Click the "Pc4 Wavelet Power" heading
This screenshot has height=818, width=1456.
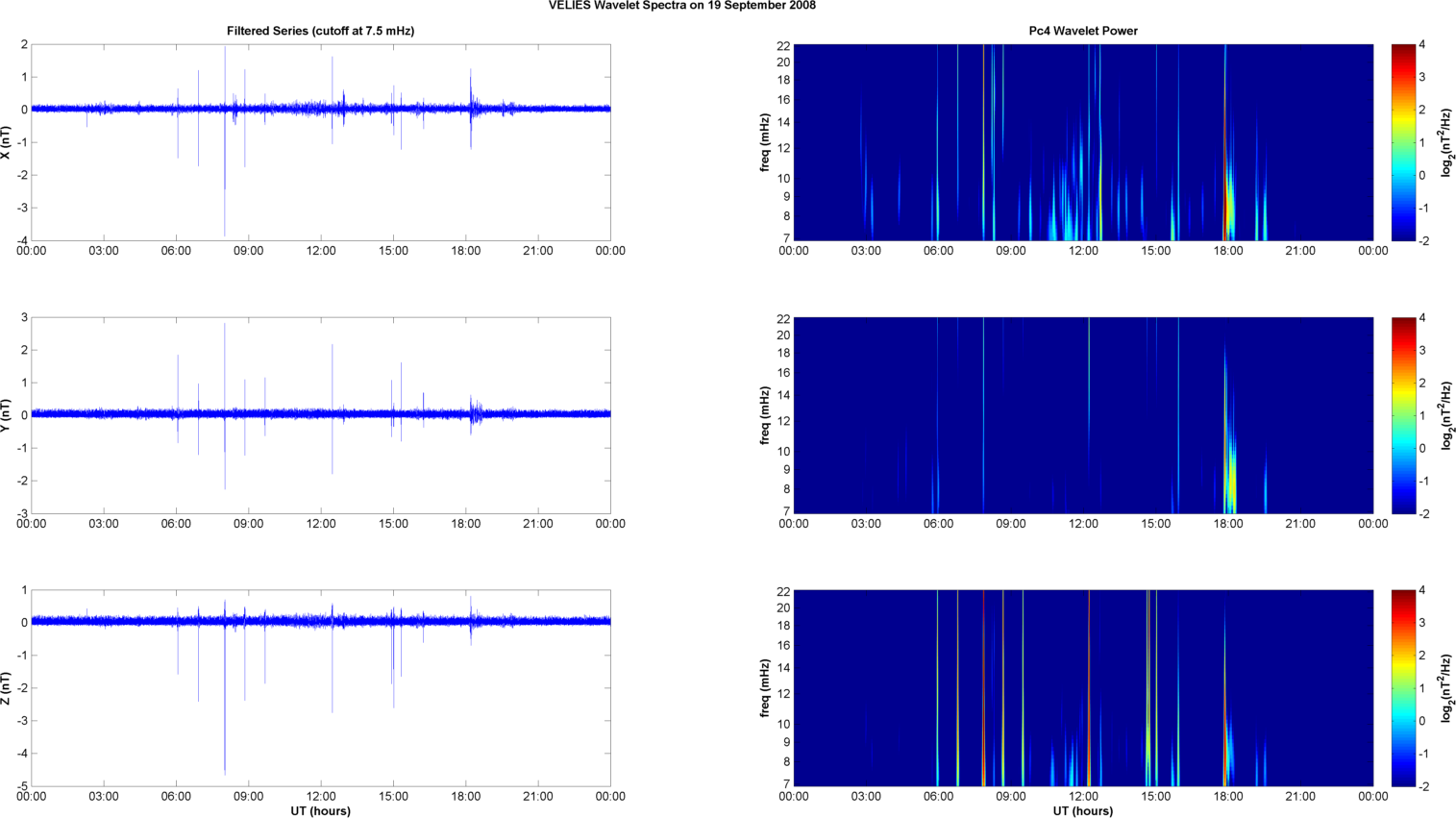tap(1083, 31)
